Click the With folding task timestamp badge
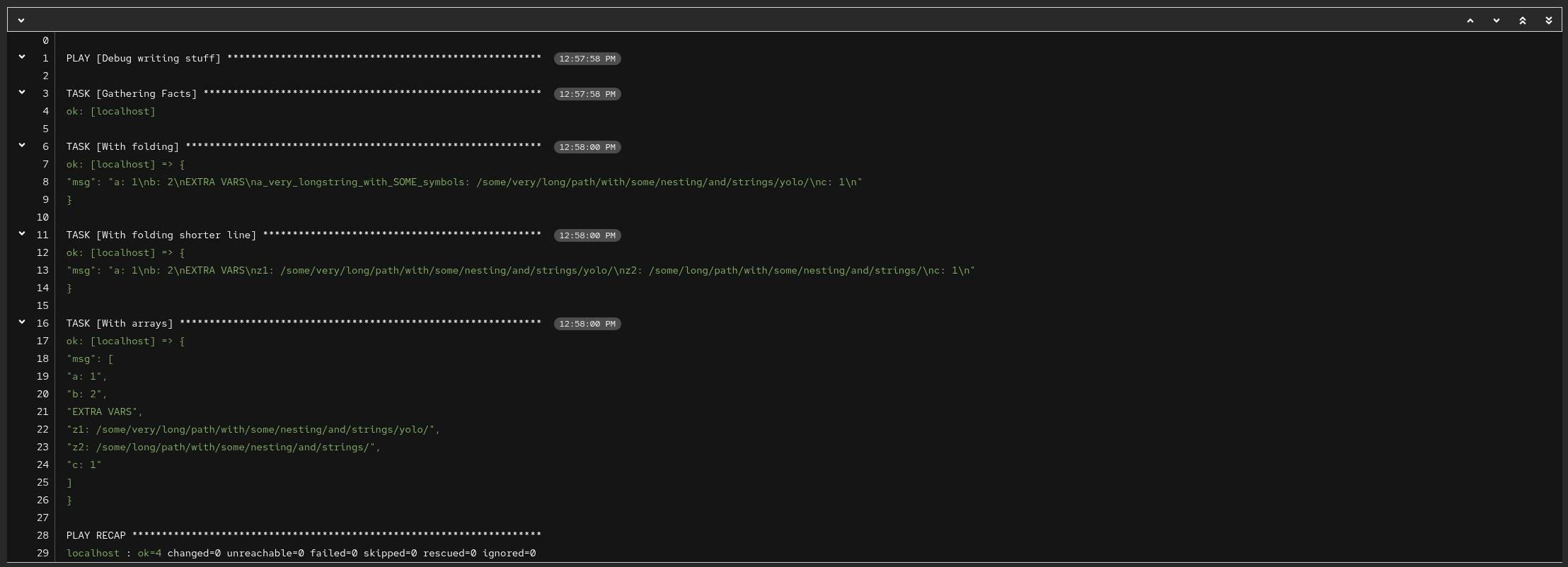 pyautogui.click(x=587, y=147)
